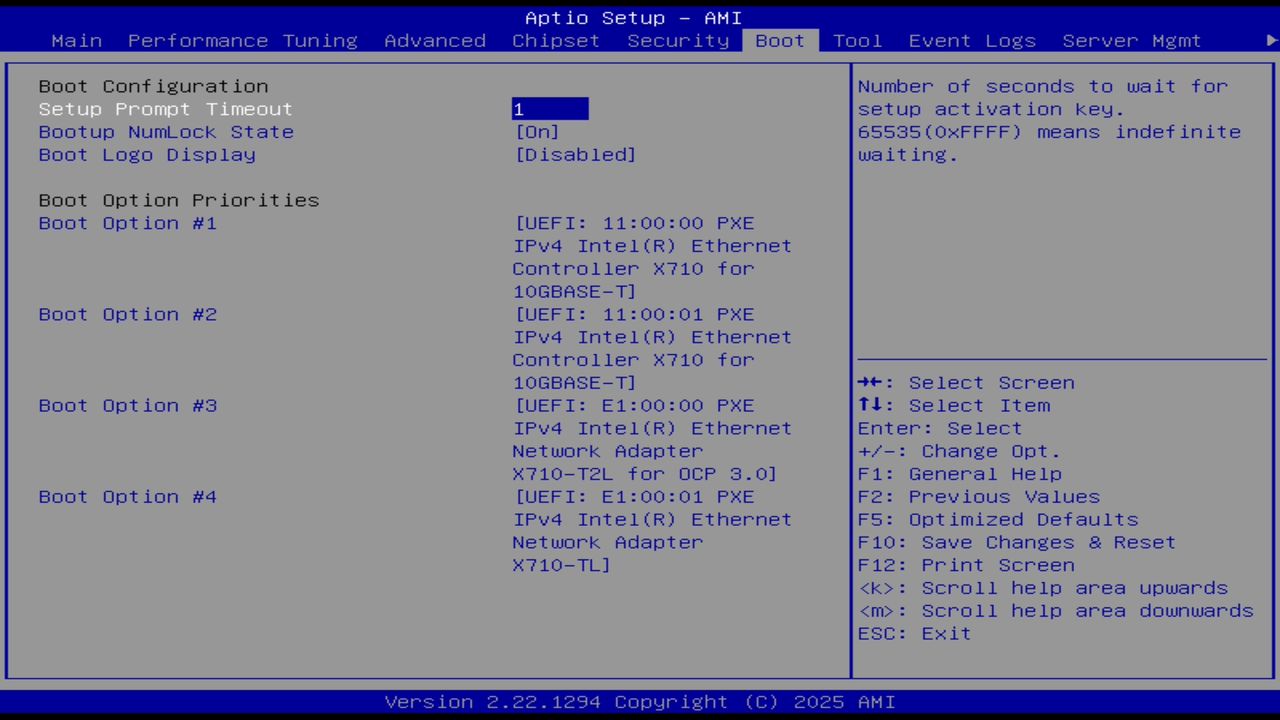Screen dimensions: 1280x720
Task: Enable Boot Logo Display
Action: tap(575, 154)
